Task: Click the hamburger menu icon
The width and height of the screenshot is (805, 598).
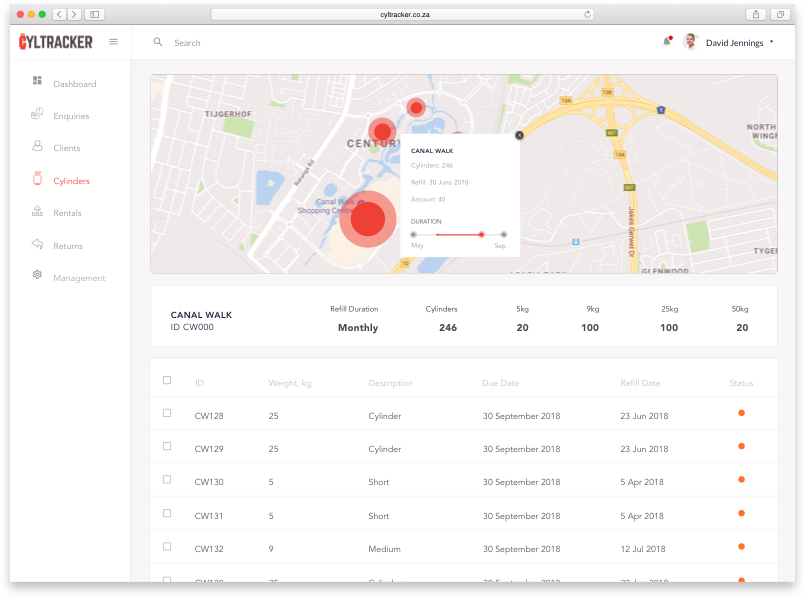Action: coord(113,42)
